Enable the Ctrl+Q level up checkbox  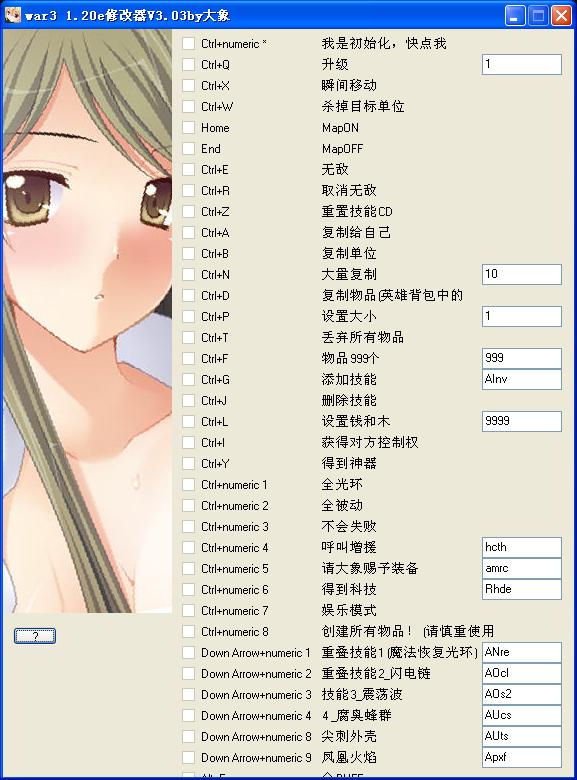pos(189,65)
